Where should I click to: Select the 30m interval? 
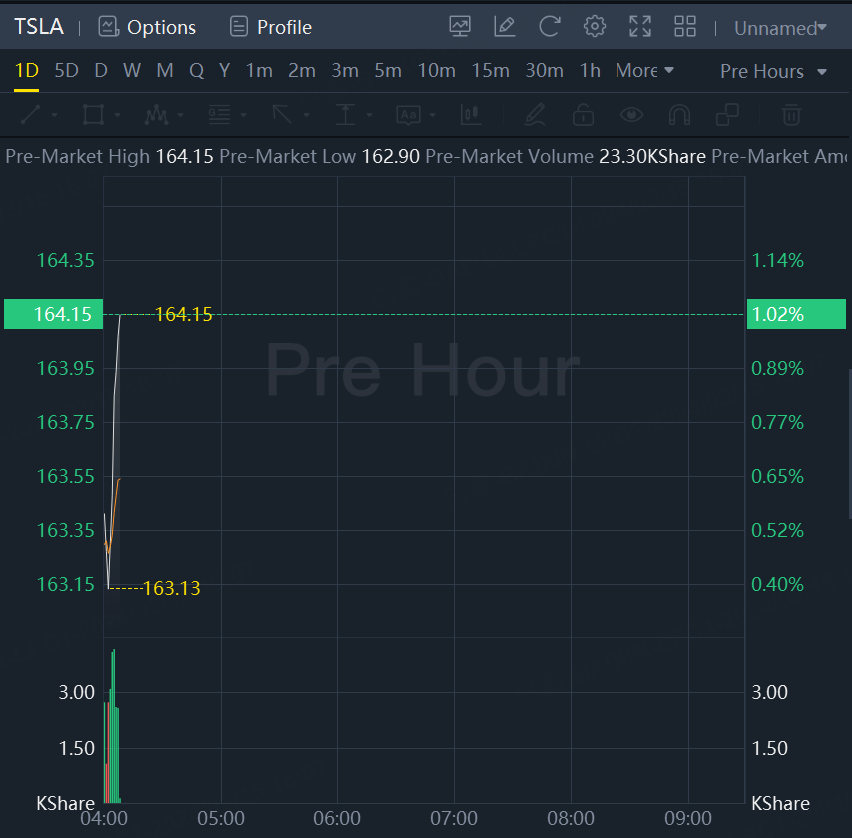point(544,71)
